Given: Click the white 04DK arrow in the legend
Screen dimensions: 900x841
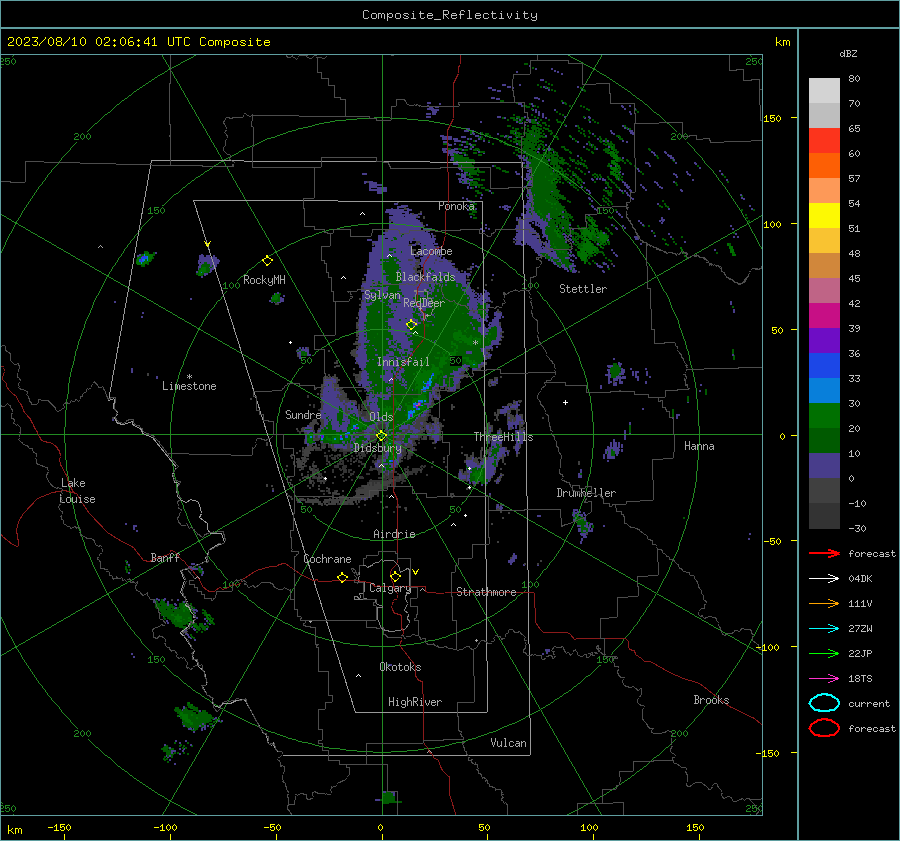Looking at the screenshot, I should [824, 578].
